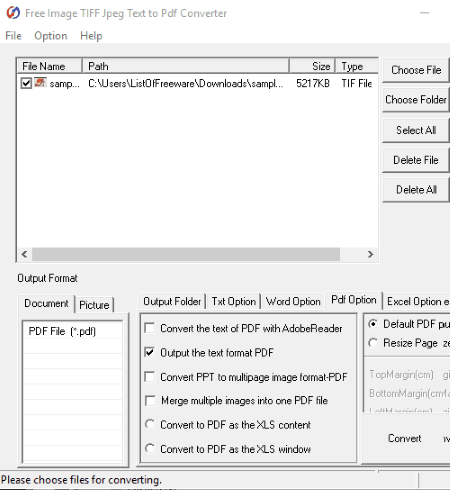Click the horizontal scrollbar thumb of file list

[186, 254]
